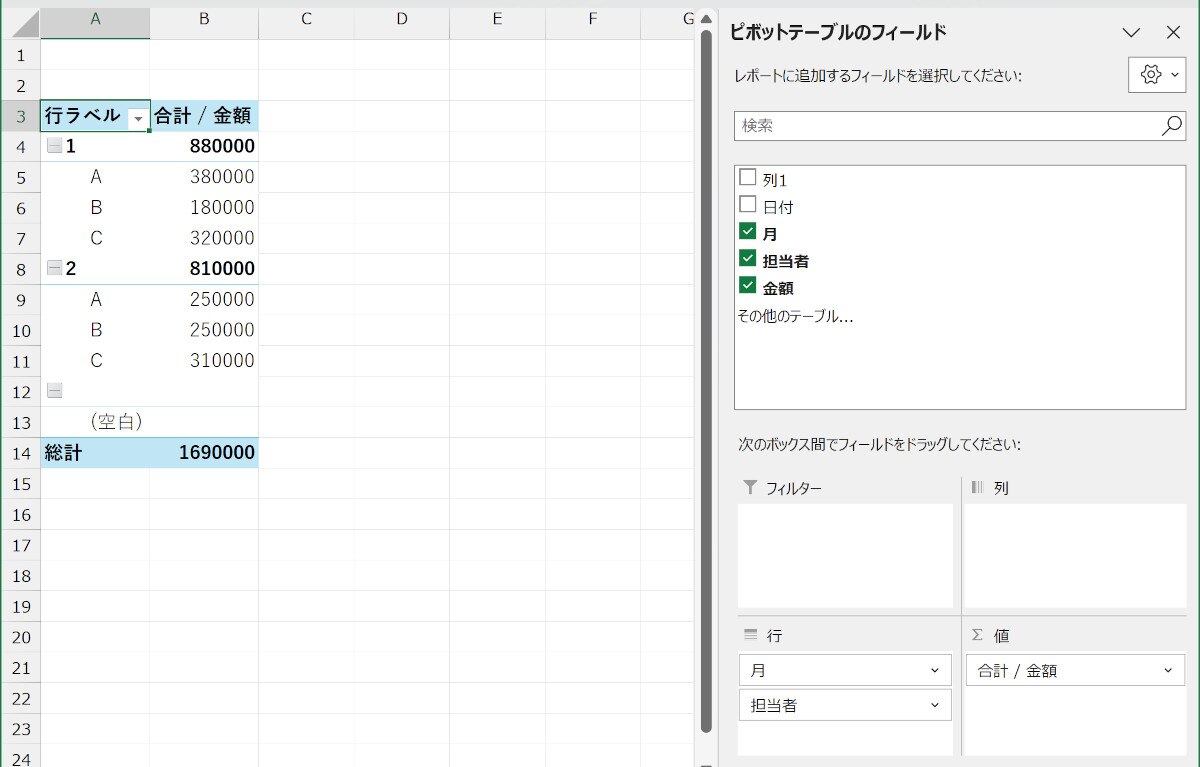Close the PivotTable fields pane
Screen dimensions: 1200x767
pyautogui.click(x=1173, y=32)
